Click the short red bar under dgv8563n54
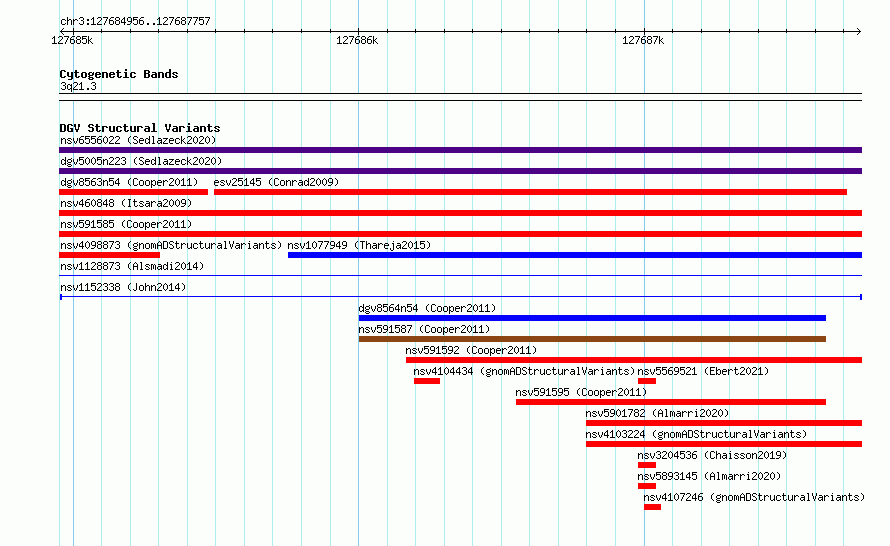Image resolution: width=890 pixels, height=546 pixels. (x=133, y=192)
